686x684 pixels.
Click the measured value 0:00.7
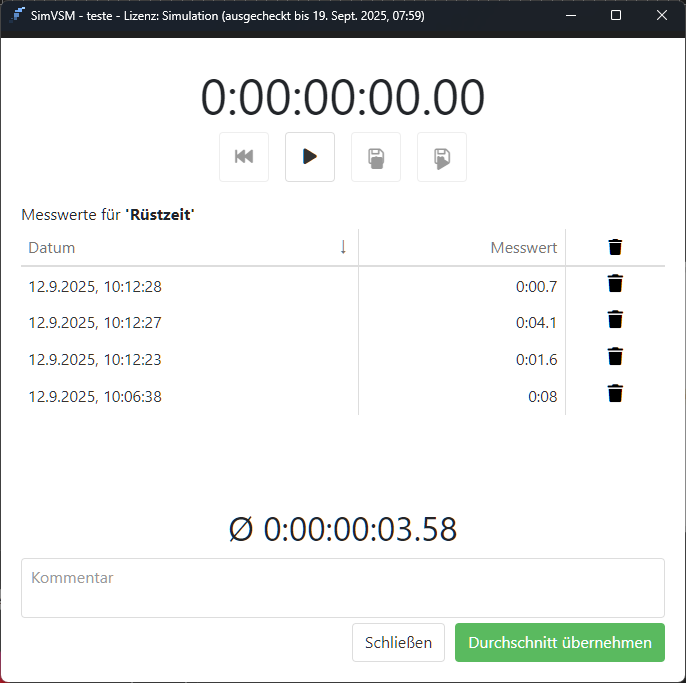(x=536, y=287)
